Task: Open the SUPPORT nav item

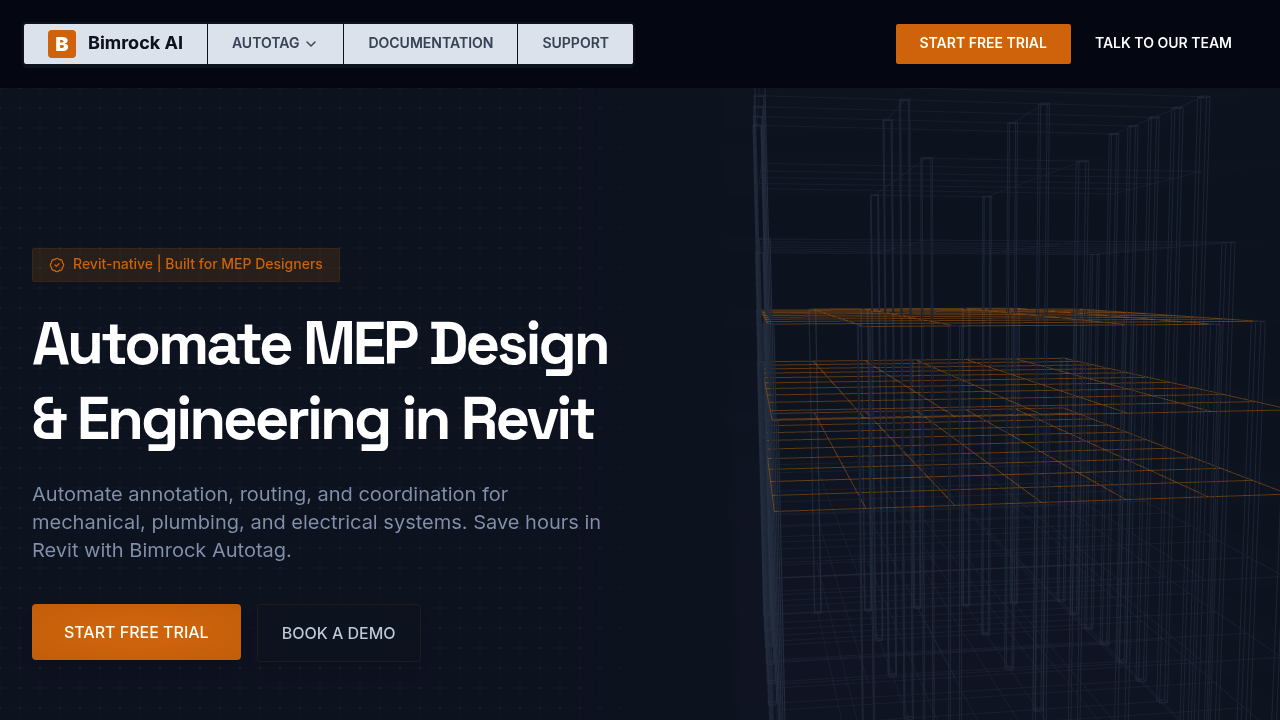Action: pyautogui.click(x=575, y=44)
